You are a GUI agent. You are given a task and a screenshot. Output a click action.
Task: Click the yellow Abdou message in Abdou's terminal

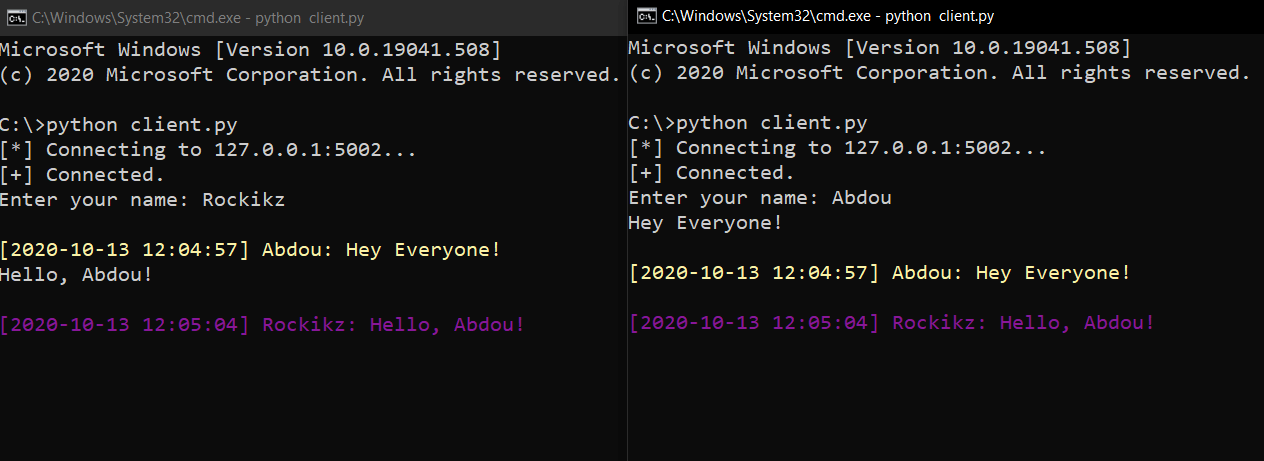click(x=879, y=273)
